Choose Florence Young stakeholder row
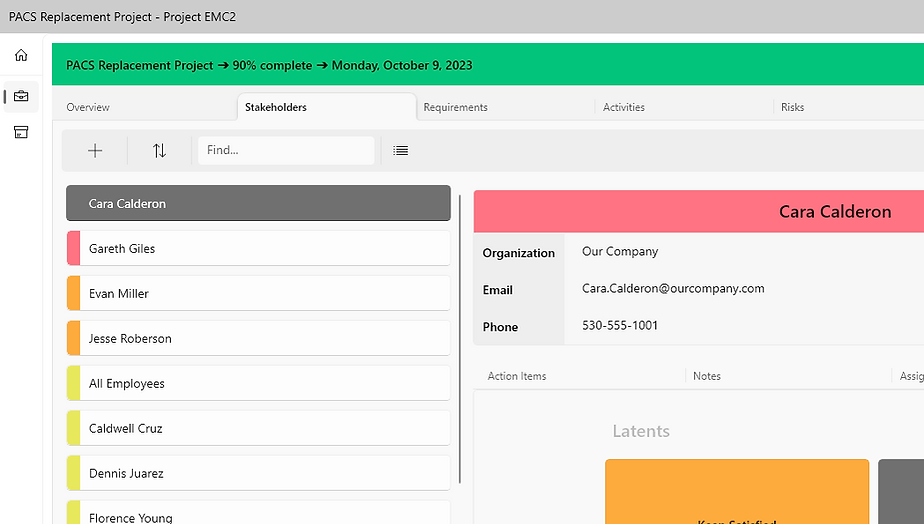924x524 pixels. 258,512
